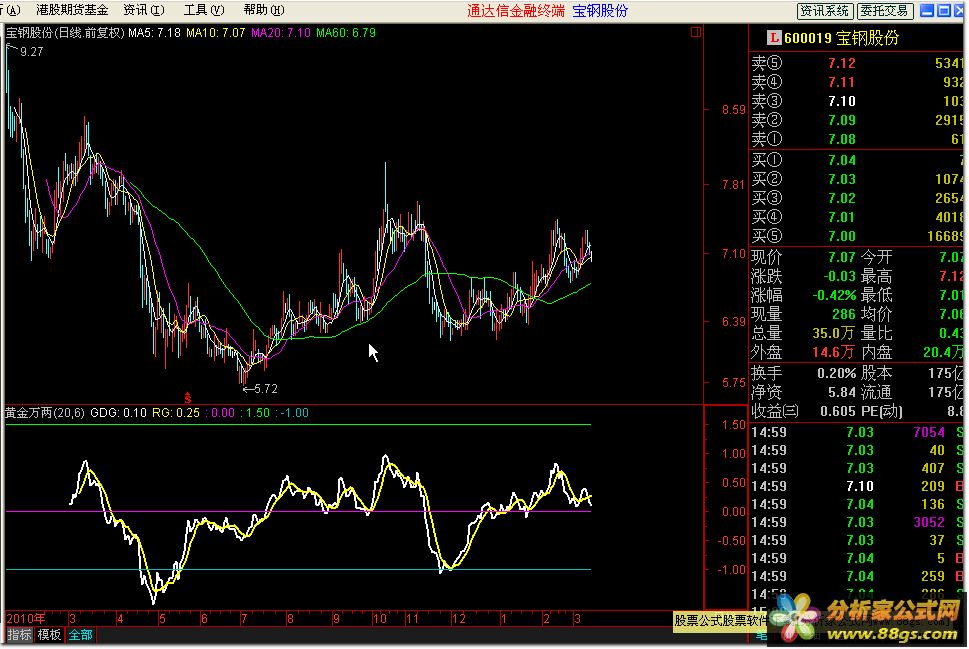Viewport: 969px width, 649px height.
Task: Click the 8.59 price axis label
Action: pyautogui.click(x=734, y=110)
